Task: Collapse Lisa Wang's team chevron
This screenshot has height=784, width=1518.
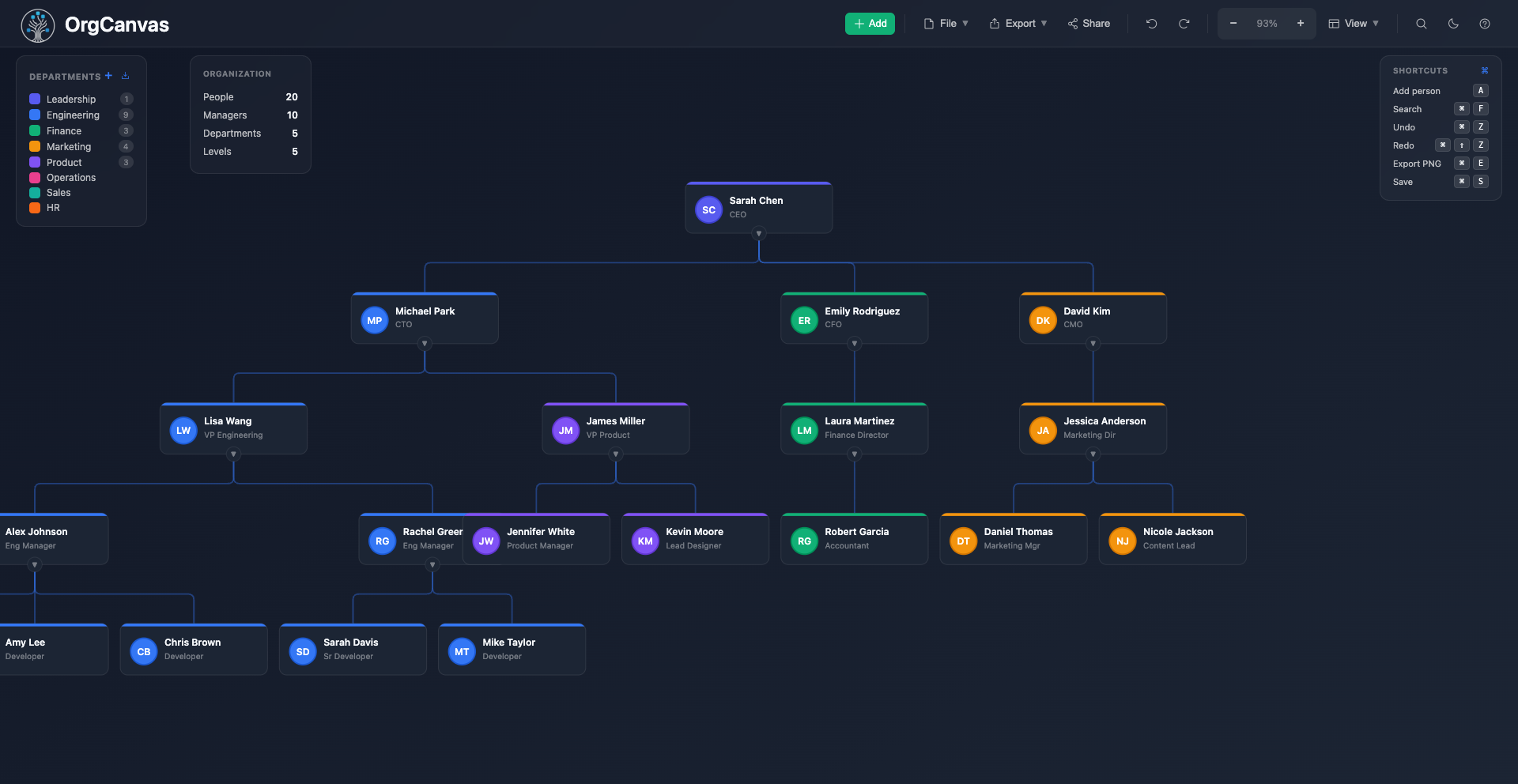Action: (233, 454)
